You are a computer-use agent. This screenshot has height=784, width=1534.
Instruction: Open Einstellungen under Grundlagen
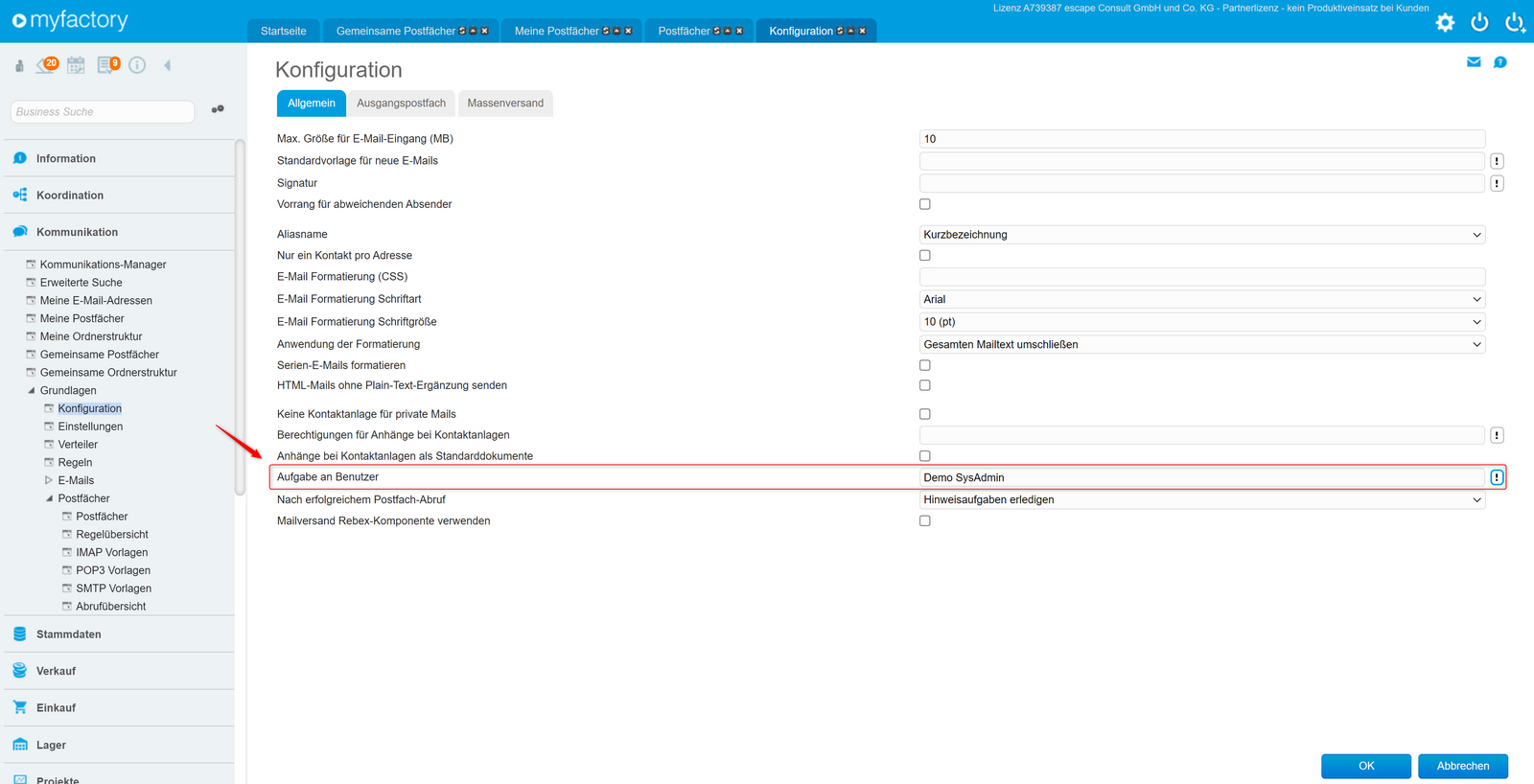90,427
